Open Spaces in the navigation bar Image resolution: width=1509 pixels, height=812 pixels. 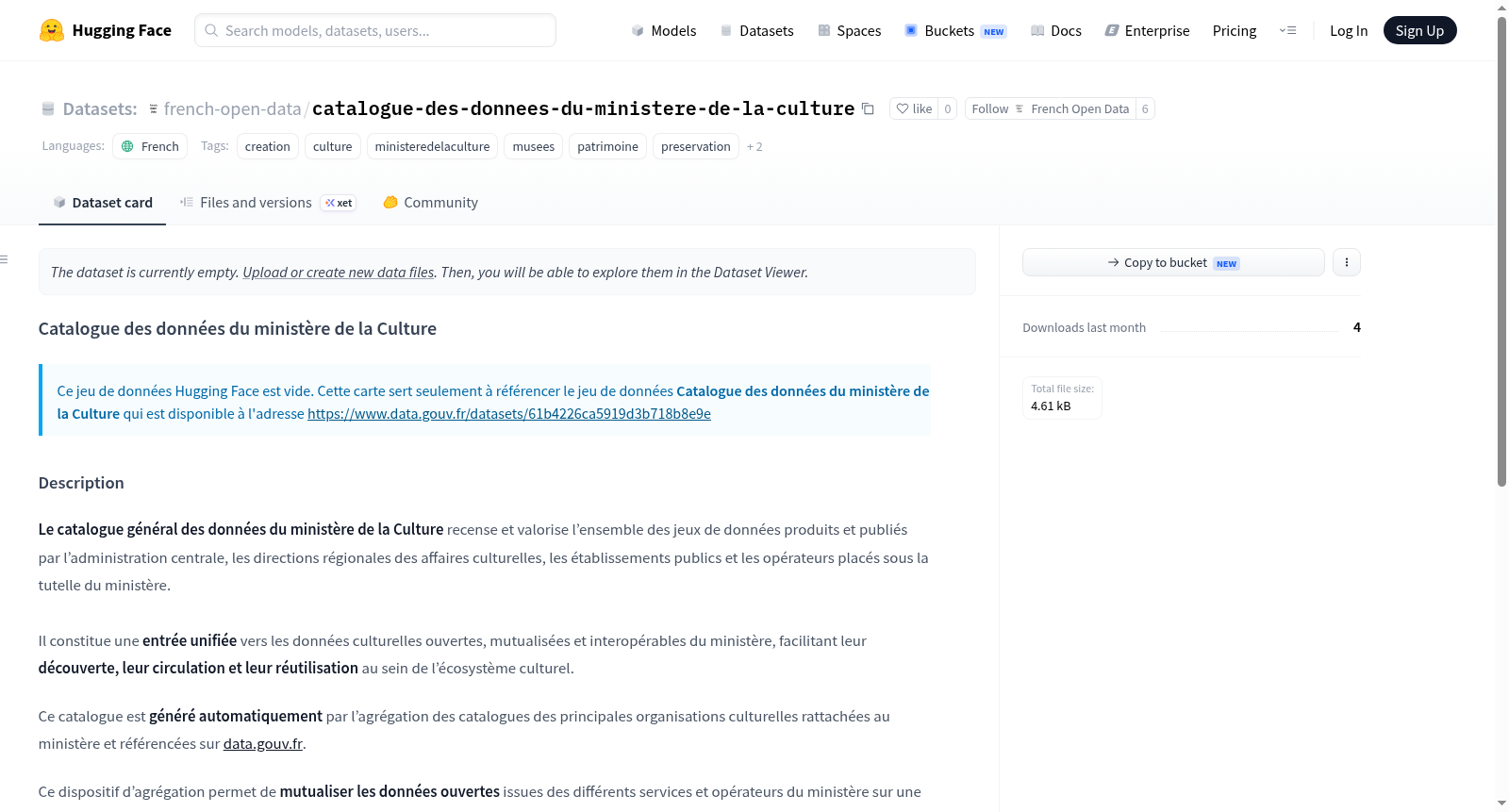tap(849, 30)
